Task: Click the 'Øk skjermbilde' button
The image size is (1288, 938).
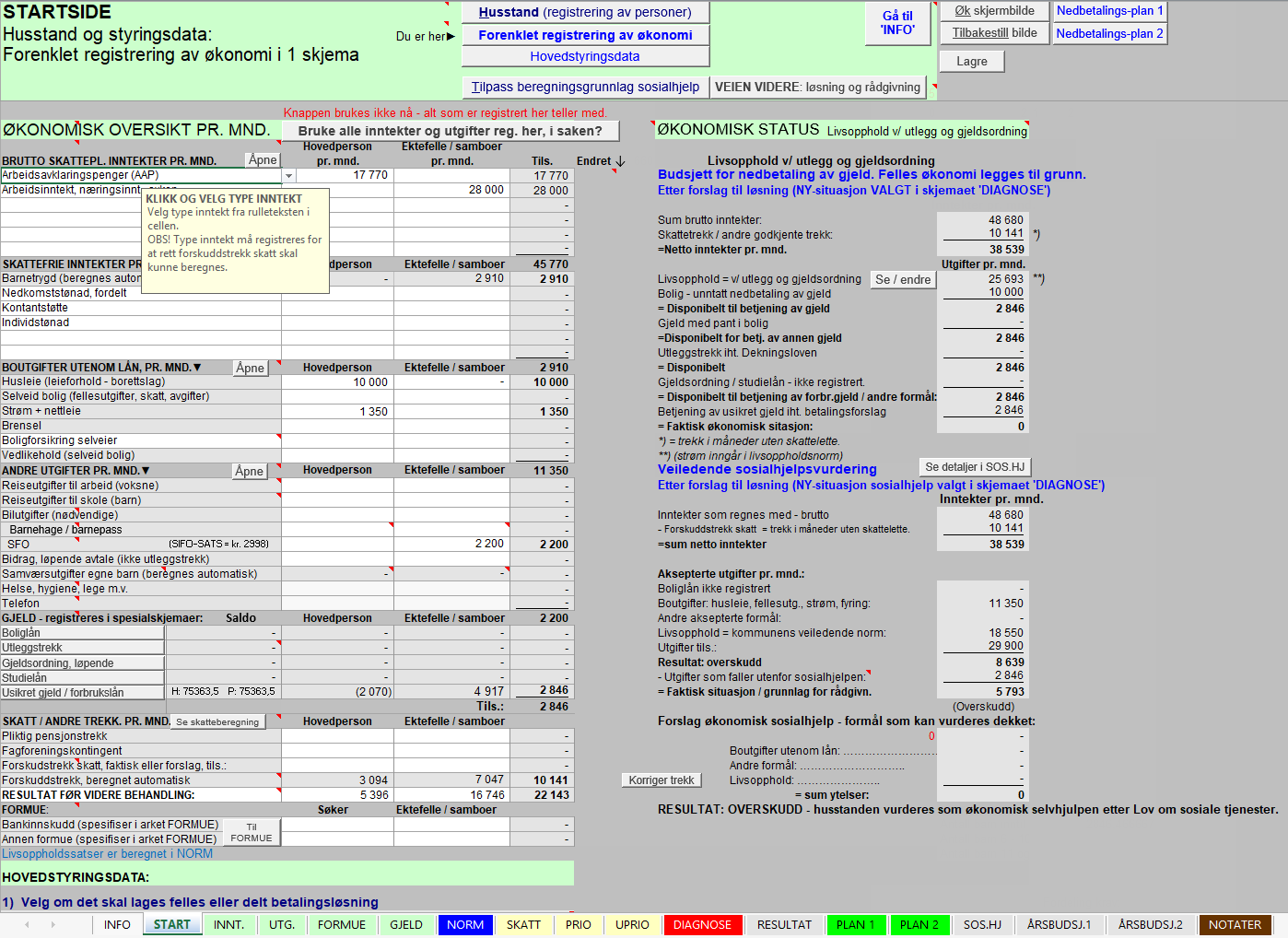Action: [995, 11]
